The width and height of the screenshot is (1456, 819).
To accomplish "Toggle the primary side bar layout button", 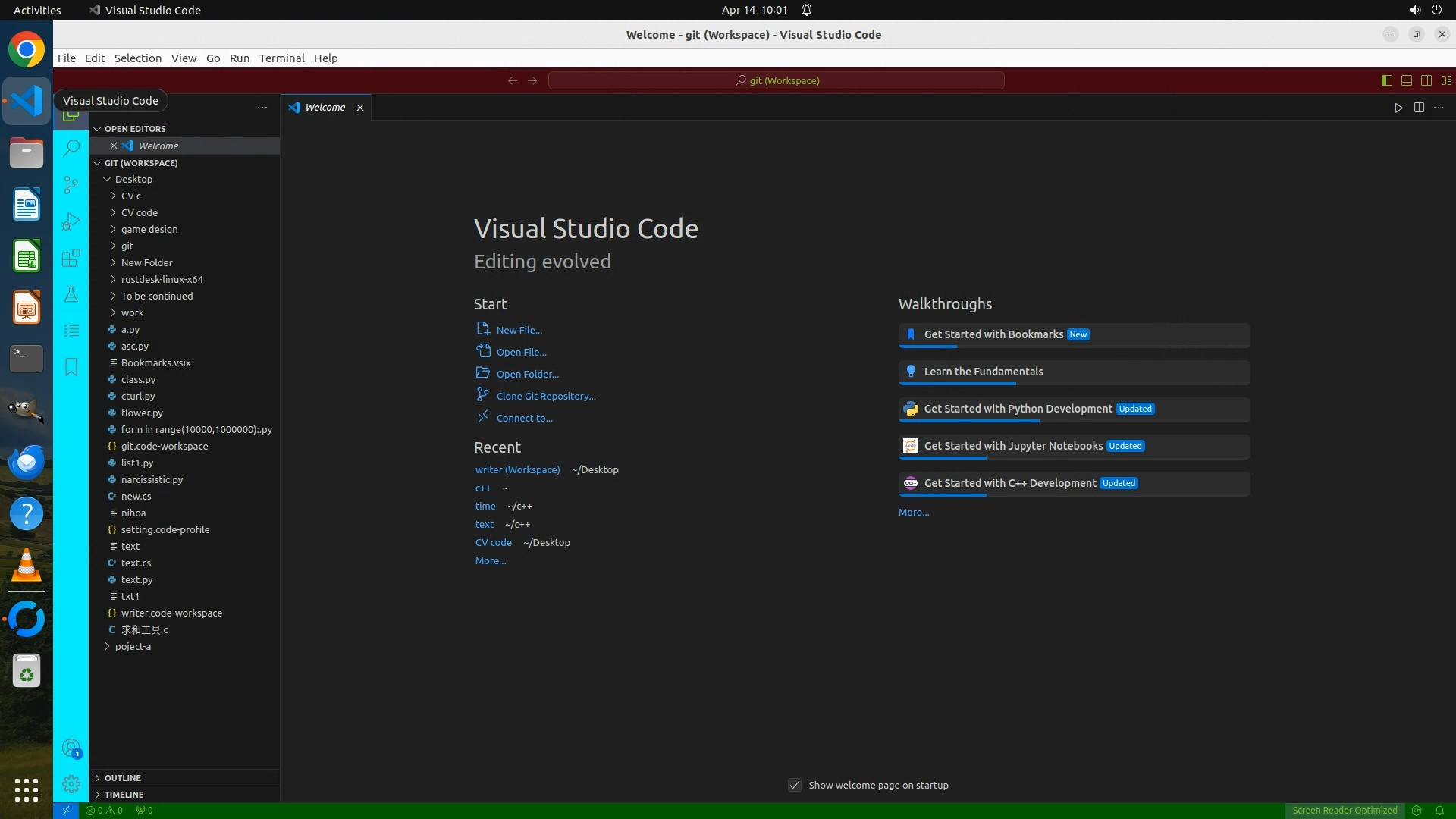I will tap(1387, 80).
